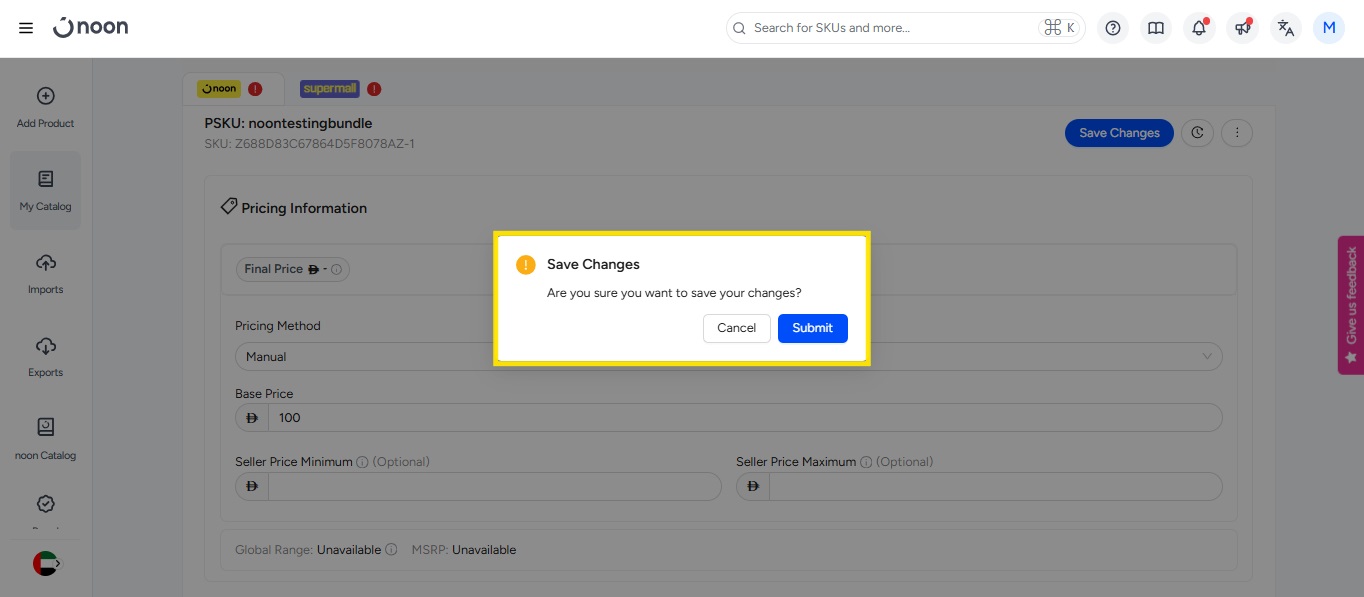Focus the search for SKUs field
This screenshot has width=1364, height=597.
click(890, 28)
